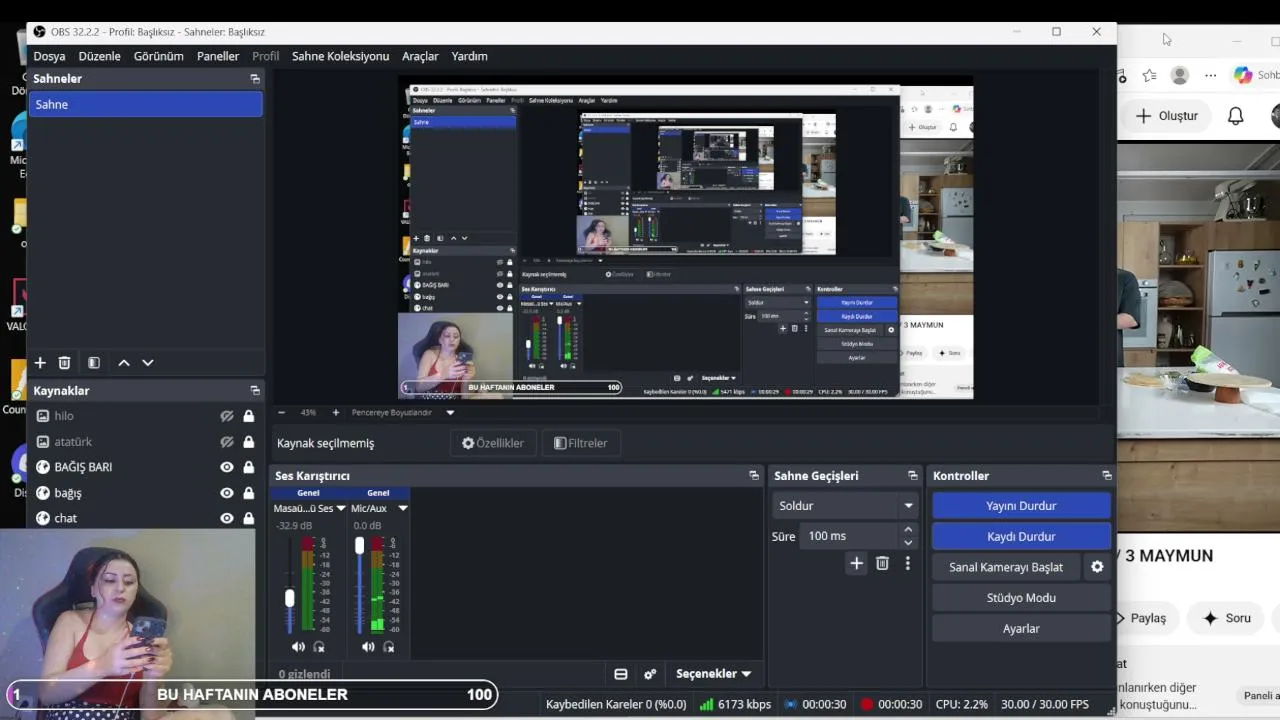Image resolution: width=1280 pixels, height=720 pixels.
Task: Mute the Masaüstü Ses speaker icon
Action: 298,647
